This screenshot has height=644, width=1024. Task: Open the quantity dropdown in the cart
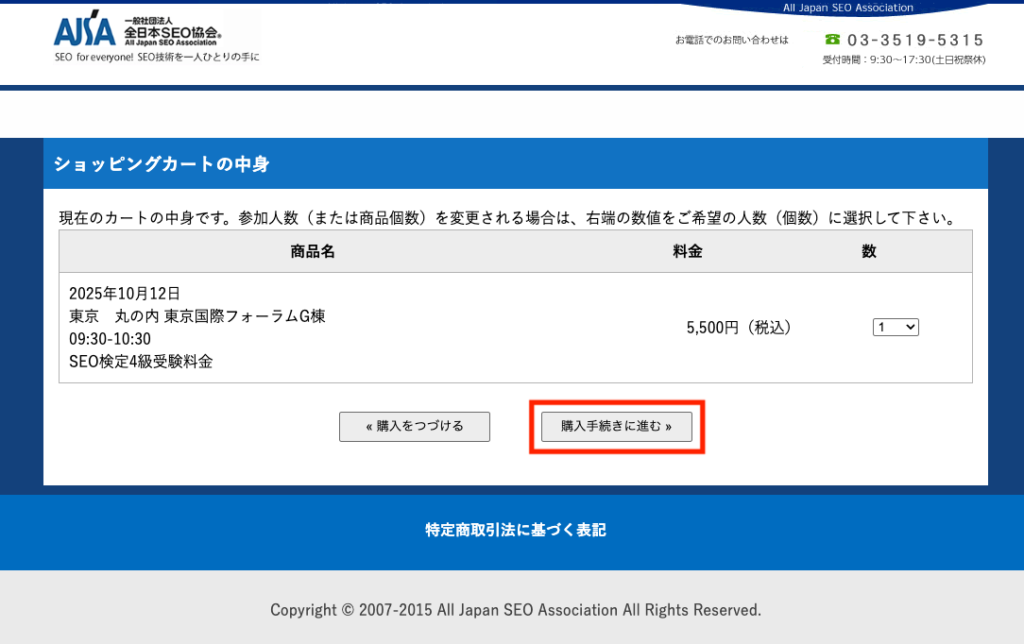tap(895, 327)
